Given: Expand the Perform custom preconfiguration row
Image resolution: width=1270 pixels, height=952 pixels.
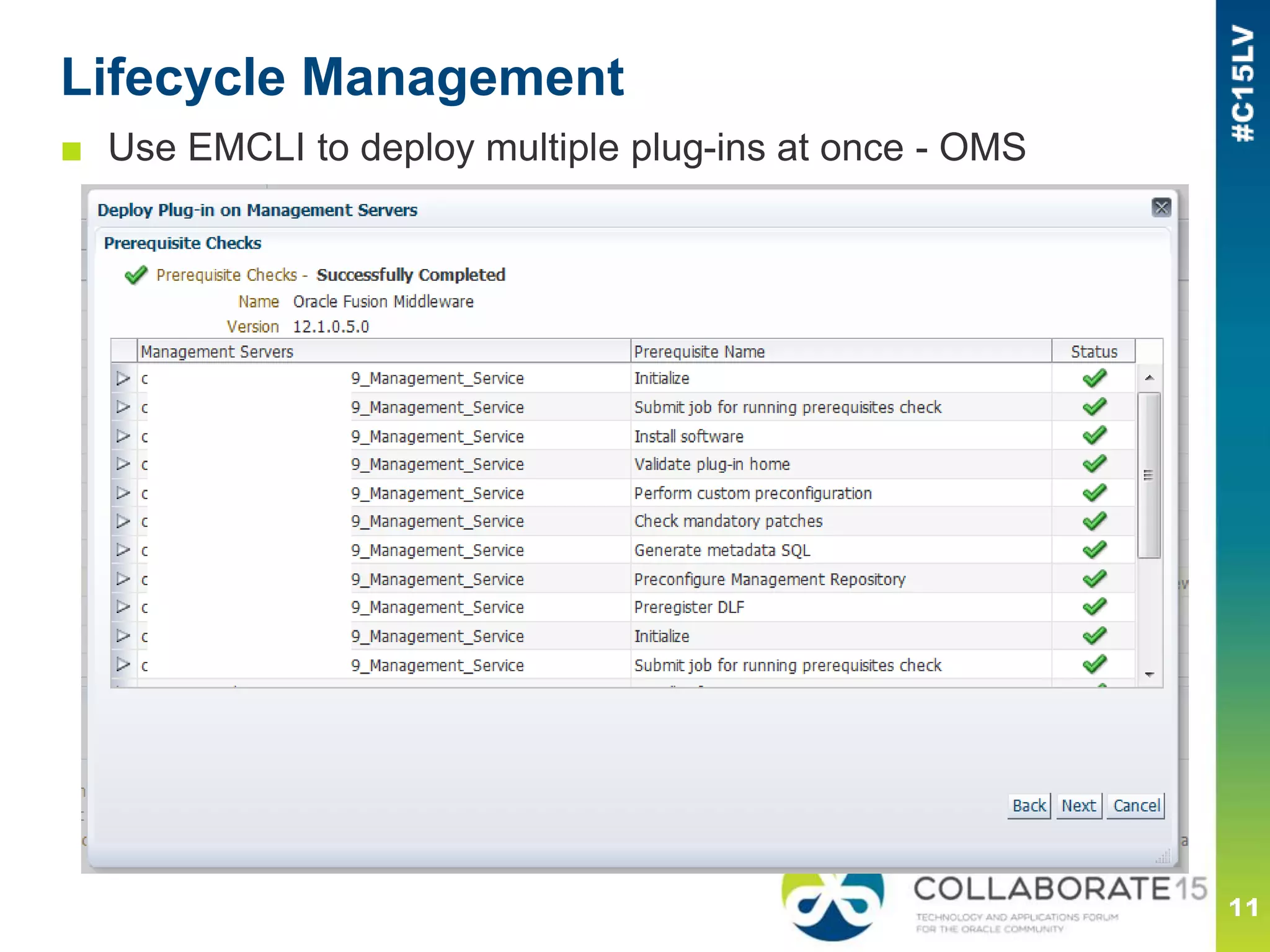Looking at the screenshot, I should [123, 493].
